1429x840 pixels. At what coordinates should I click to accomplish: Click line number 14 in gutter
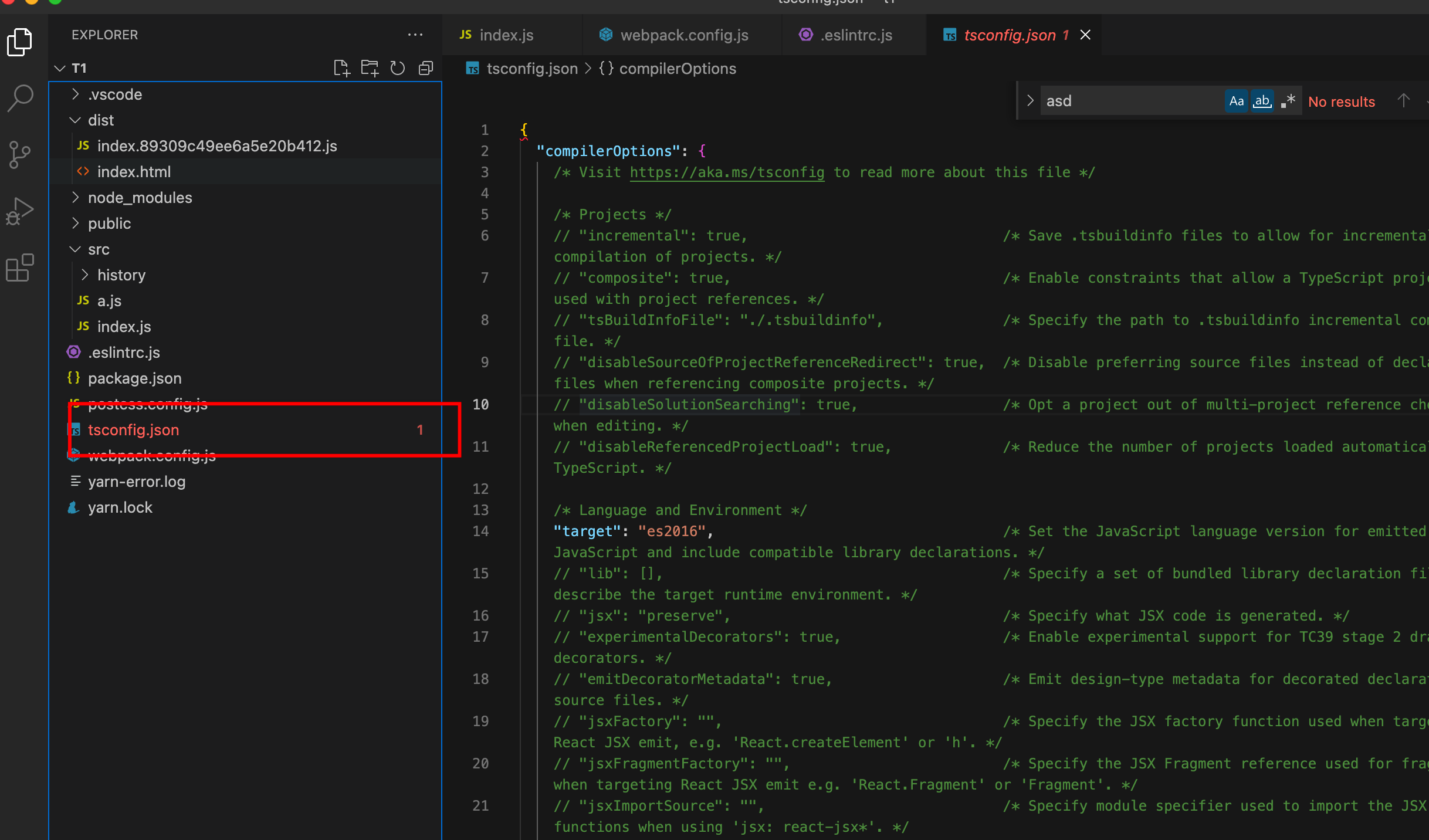pyautogui.click(x=480, y=531)
